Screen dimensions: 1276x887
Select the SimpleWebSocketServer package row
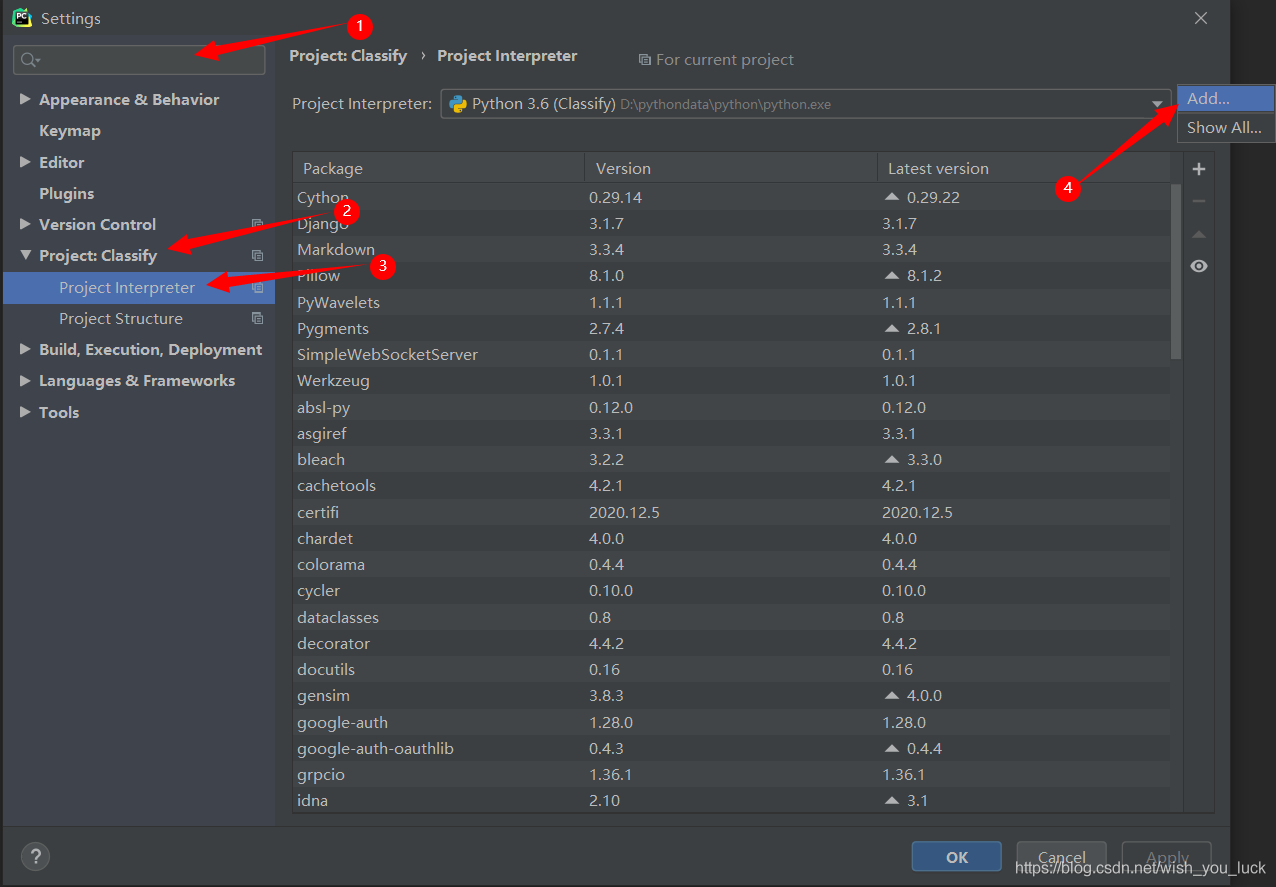[x=731, y=354]
